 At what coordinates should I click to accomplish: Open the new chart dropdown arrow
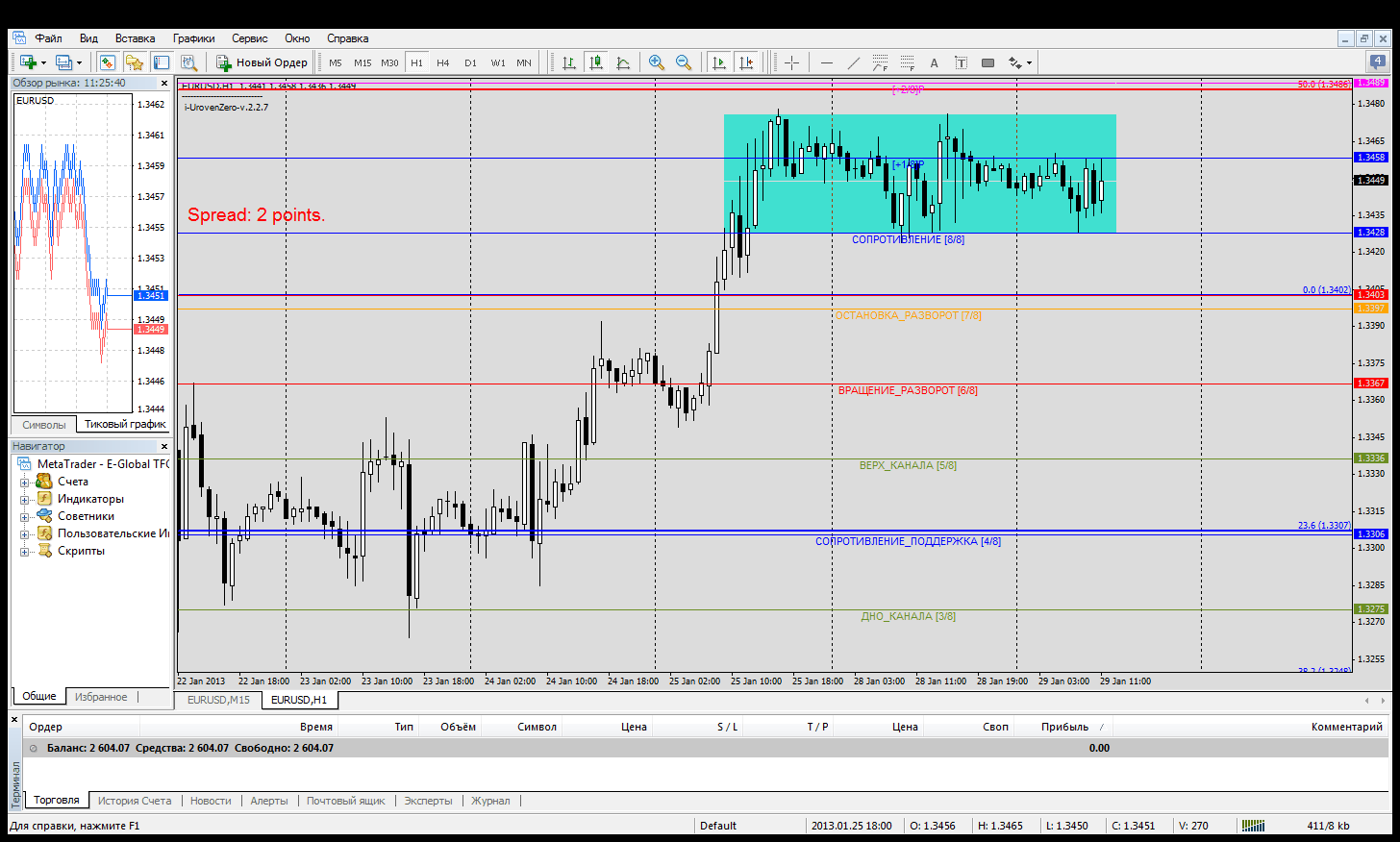(x=43, y=62)
